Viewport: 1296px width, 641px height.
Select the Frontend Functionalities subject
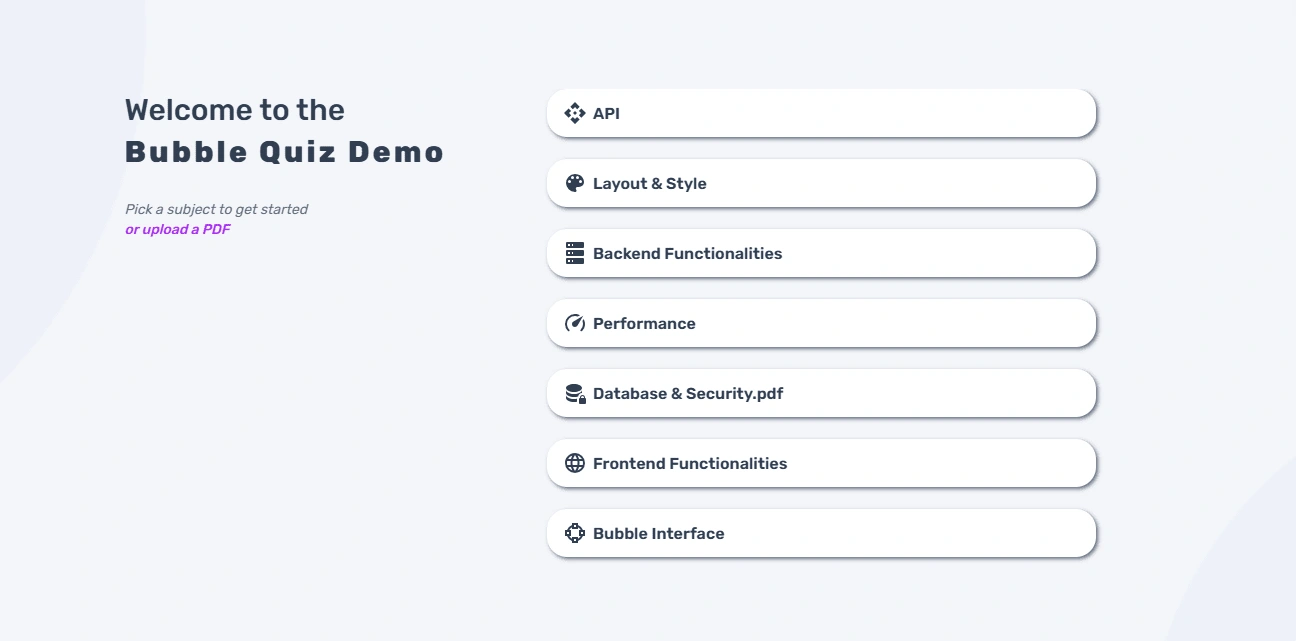pyautogui.click(x=821, y=463)
